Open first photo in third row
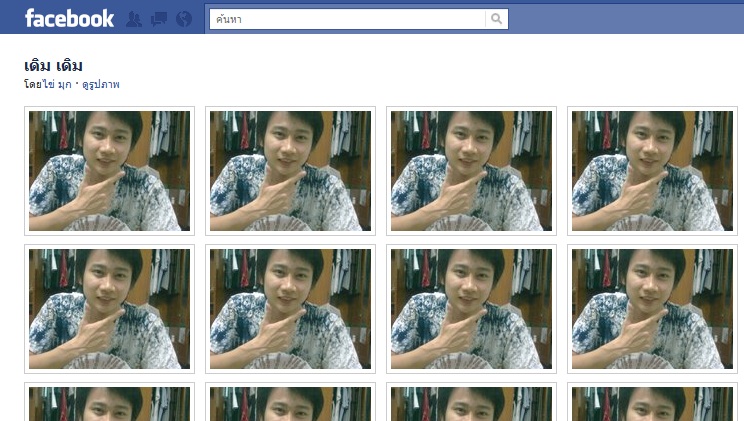Image resolution: width=744 pixels, height=421 pixels. tap(109, 402)
